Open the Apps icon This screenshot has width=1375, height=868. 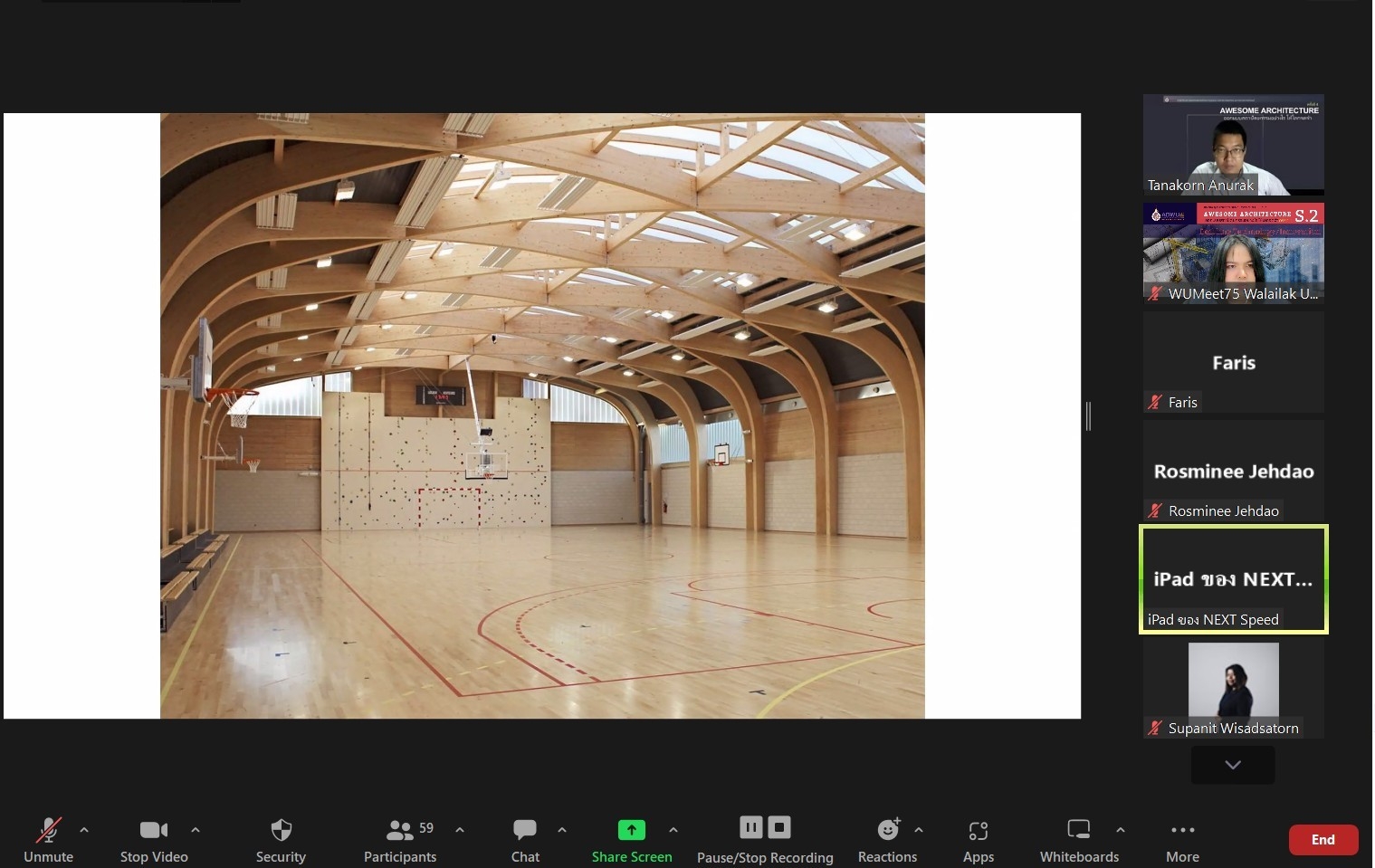(x=978, y=830)
